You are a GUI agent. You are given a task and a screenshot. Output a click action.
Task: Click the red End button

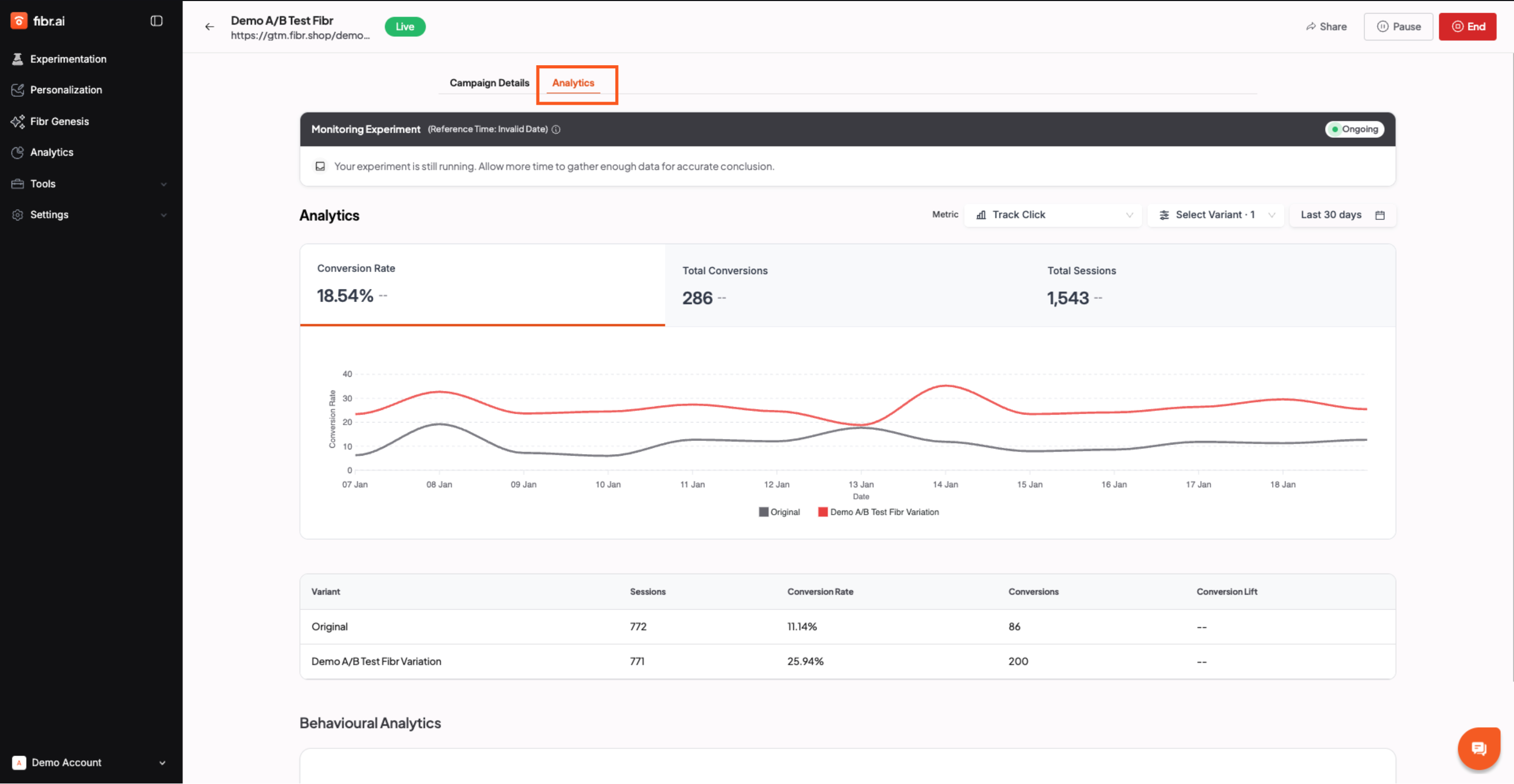tap(1468, 26)
